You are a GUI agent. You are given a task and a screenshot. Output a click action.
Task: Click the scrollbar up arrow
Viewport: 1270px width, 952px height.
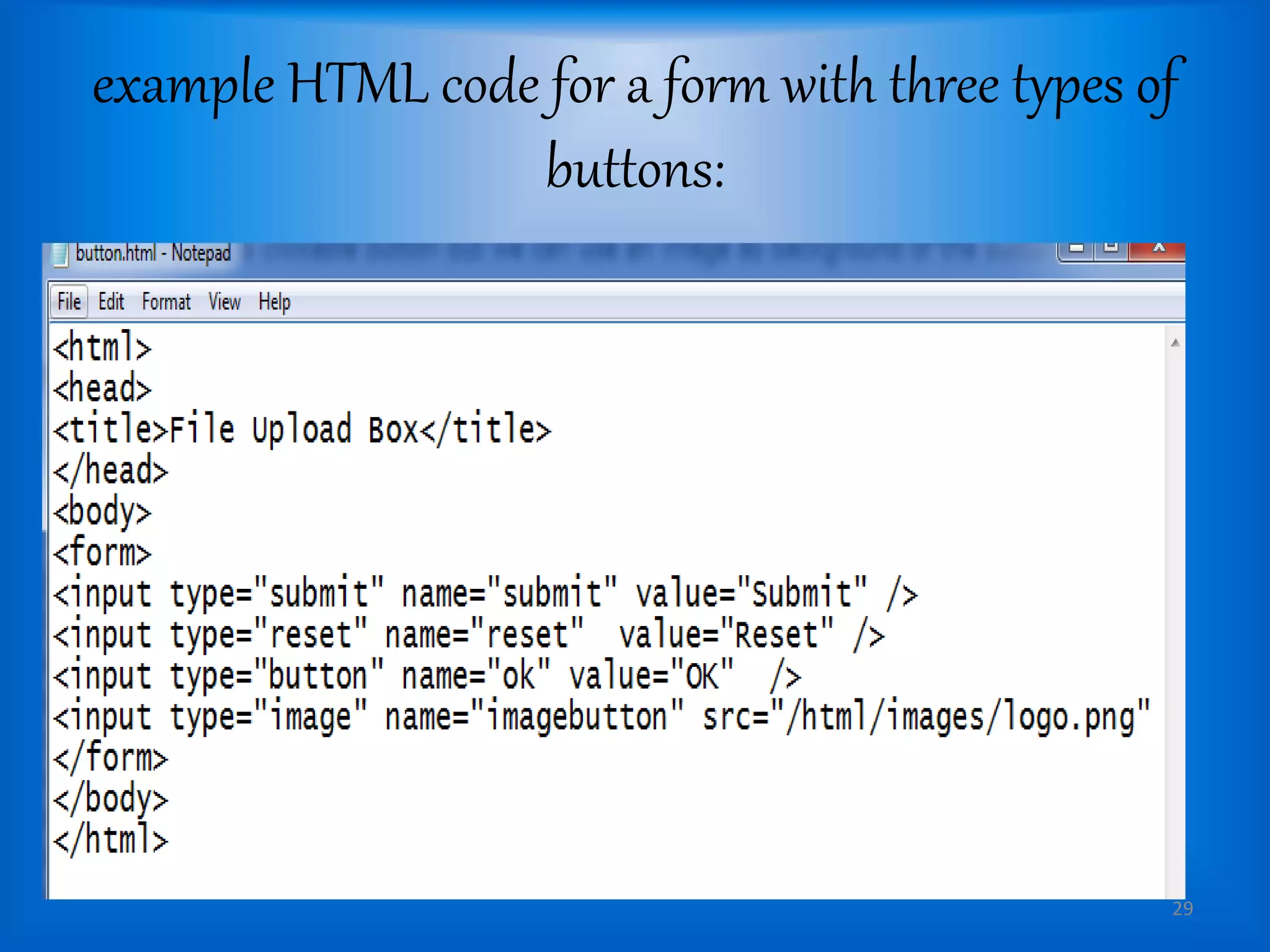(x=1175, y=343)
